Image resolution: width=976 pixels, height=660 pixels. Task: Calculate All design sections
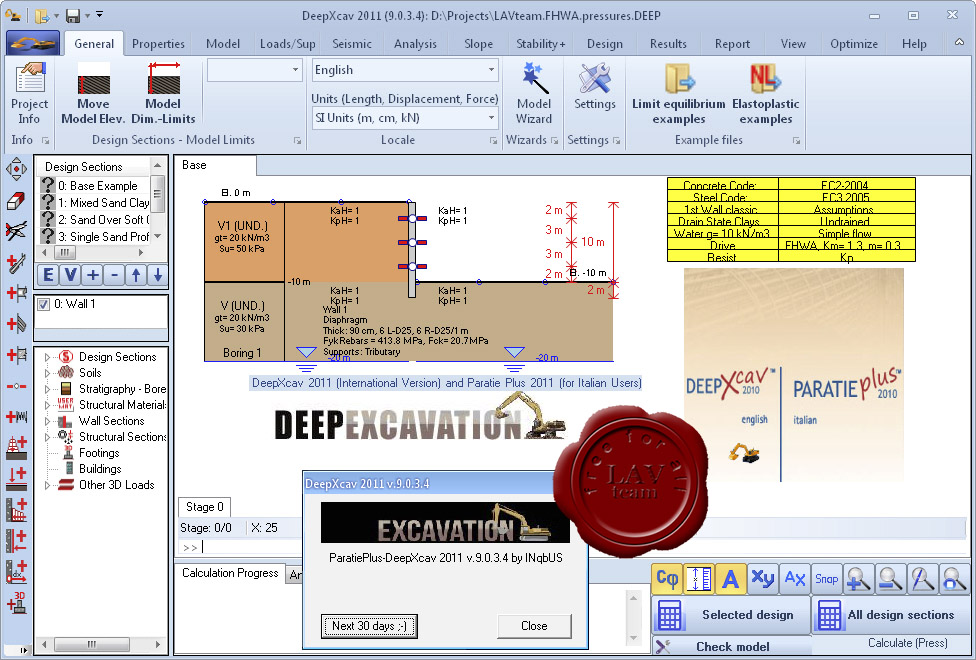(891, 615)
